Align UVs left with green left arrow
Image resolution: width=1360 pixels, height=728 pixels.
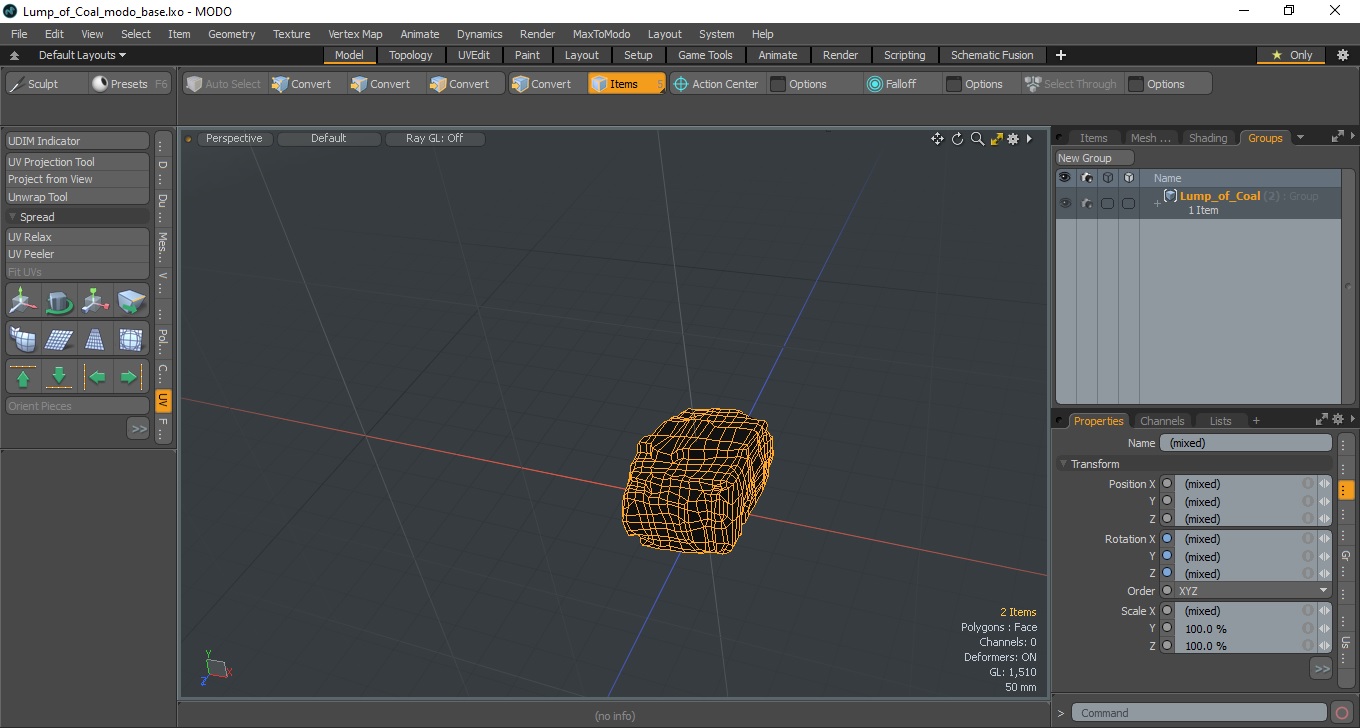[95, 377]
